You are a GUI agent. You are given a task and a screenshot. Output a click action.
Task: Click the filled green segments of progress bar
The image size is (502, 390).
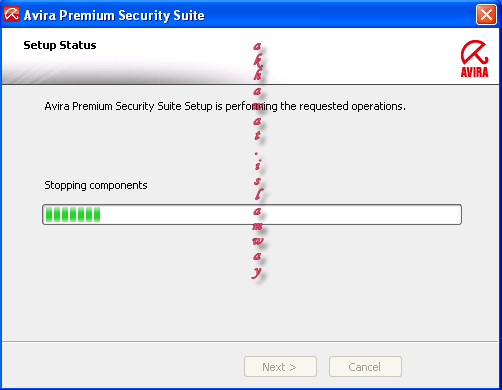73,214
